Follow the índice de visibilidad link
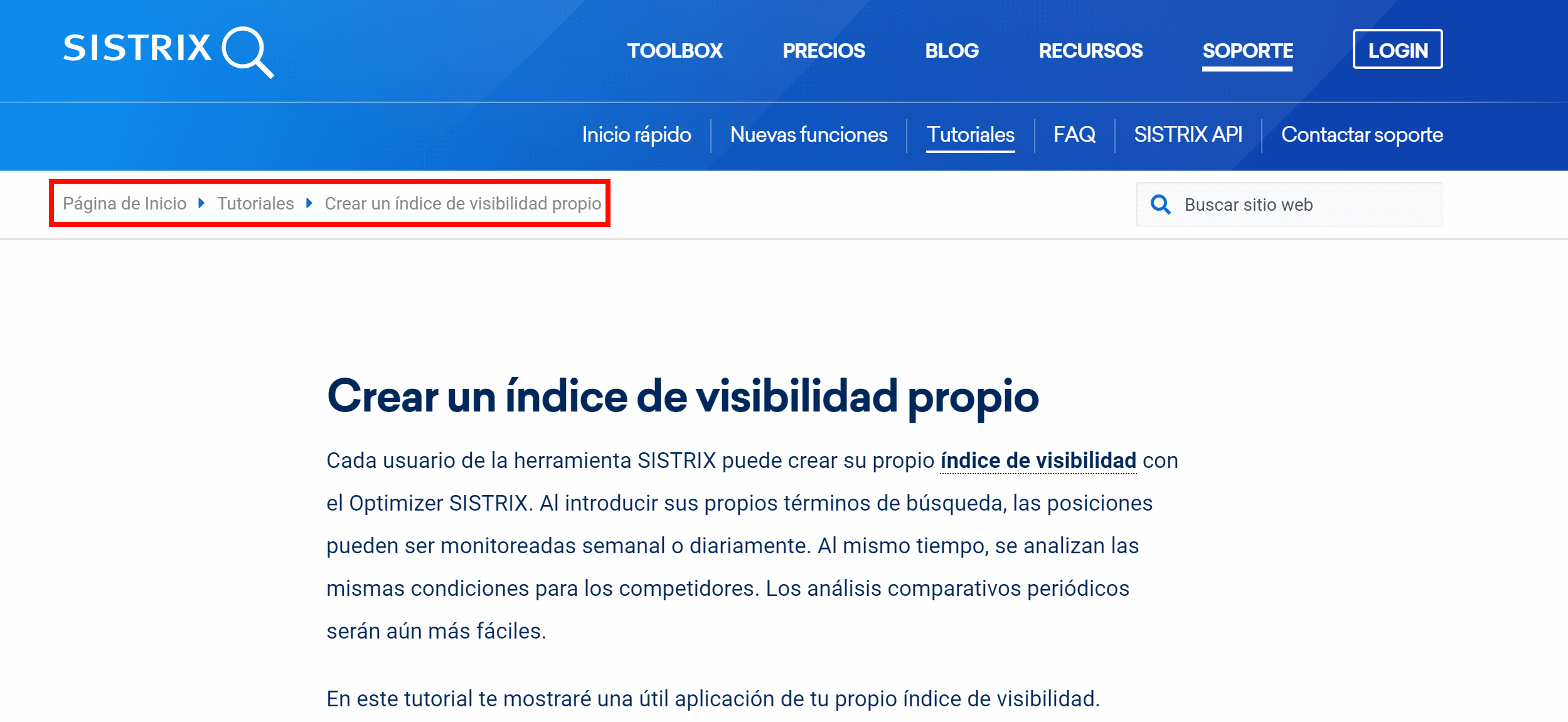This screenshot has width=1568, height=722. (x=1038, y=460)
